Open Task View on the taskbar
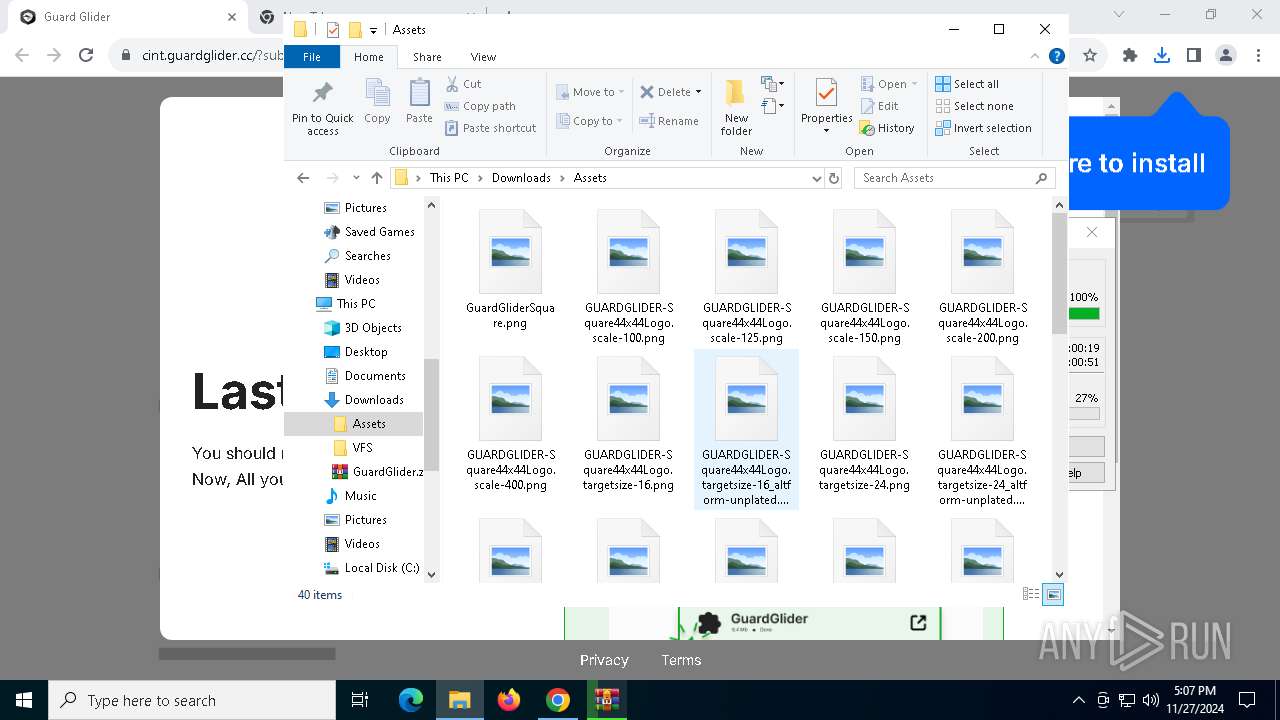This screenshot has height=720, width=1280. coord(360,700)
